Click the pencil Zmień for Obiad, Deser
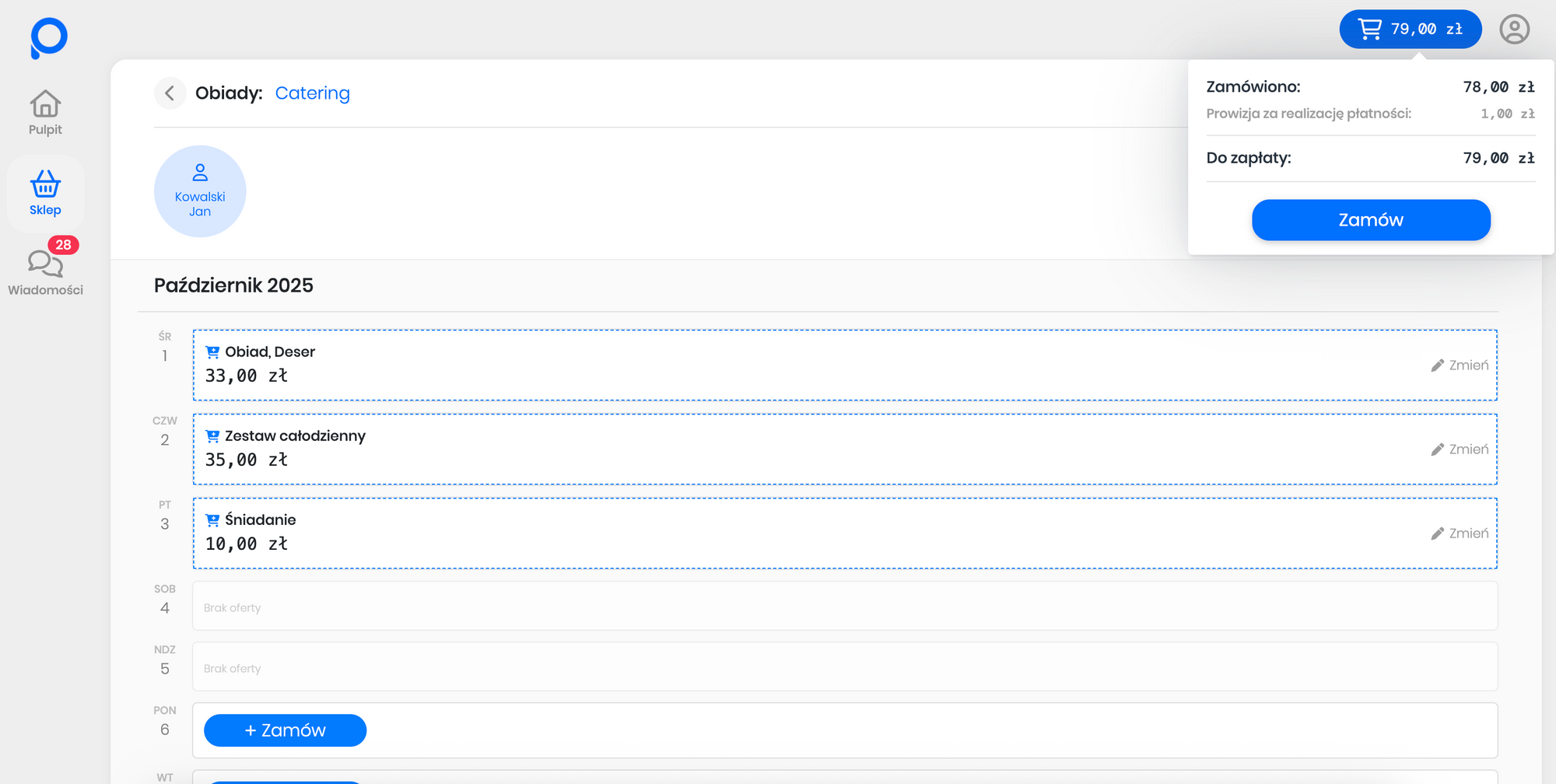Image resolution: width=1556 pixels, height=784 pixels. click(1460, 366)
